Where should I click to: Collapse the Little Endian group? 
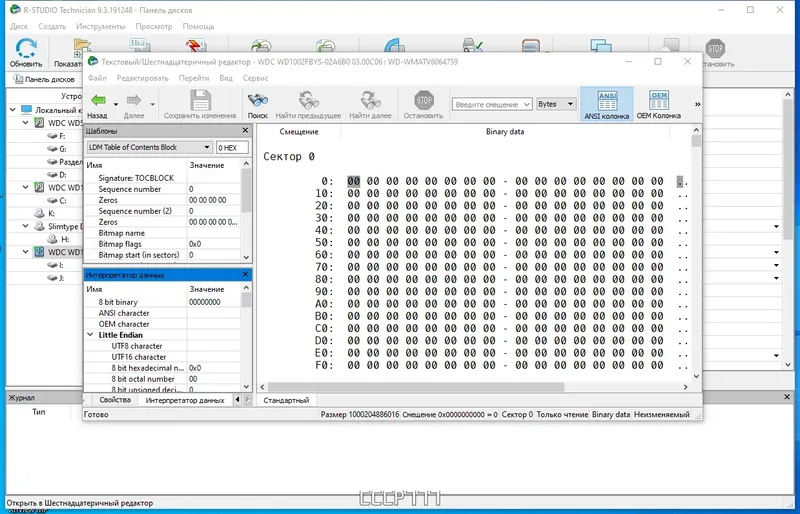click(x=90, y=335)
